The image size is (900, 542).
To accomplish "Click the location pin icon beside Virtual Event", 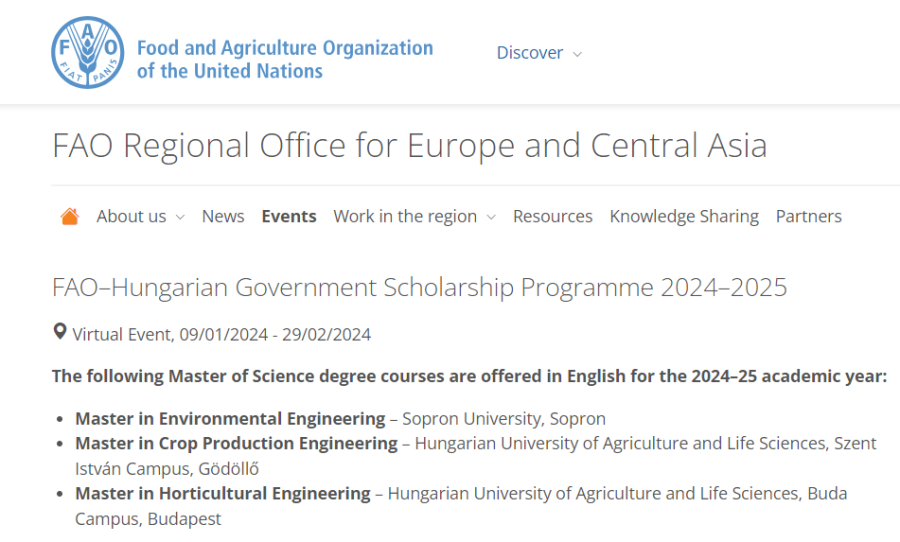I will pos(60,332).
